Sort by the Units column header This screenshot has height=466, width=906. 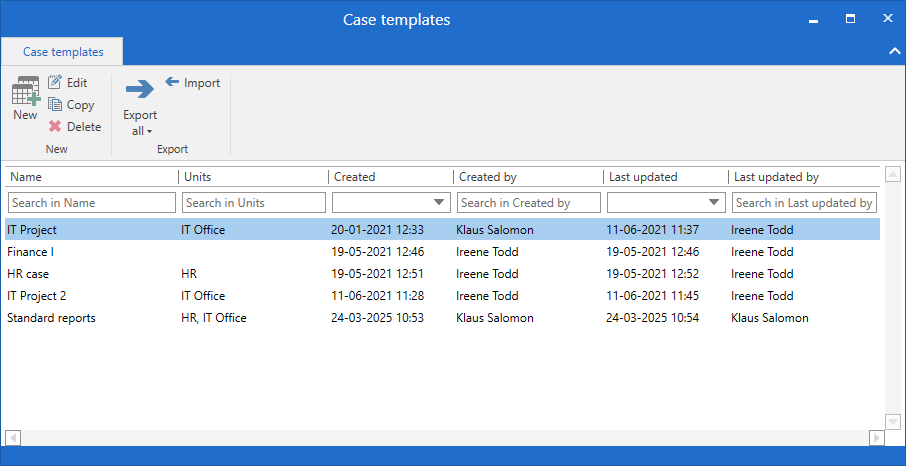pyautogui.click(x=198, y=177)
